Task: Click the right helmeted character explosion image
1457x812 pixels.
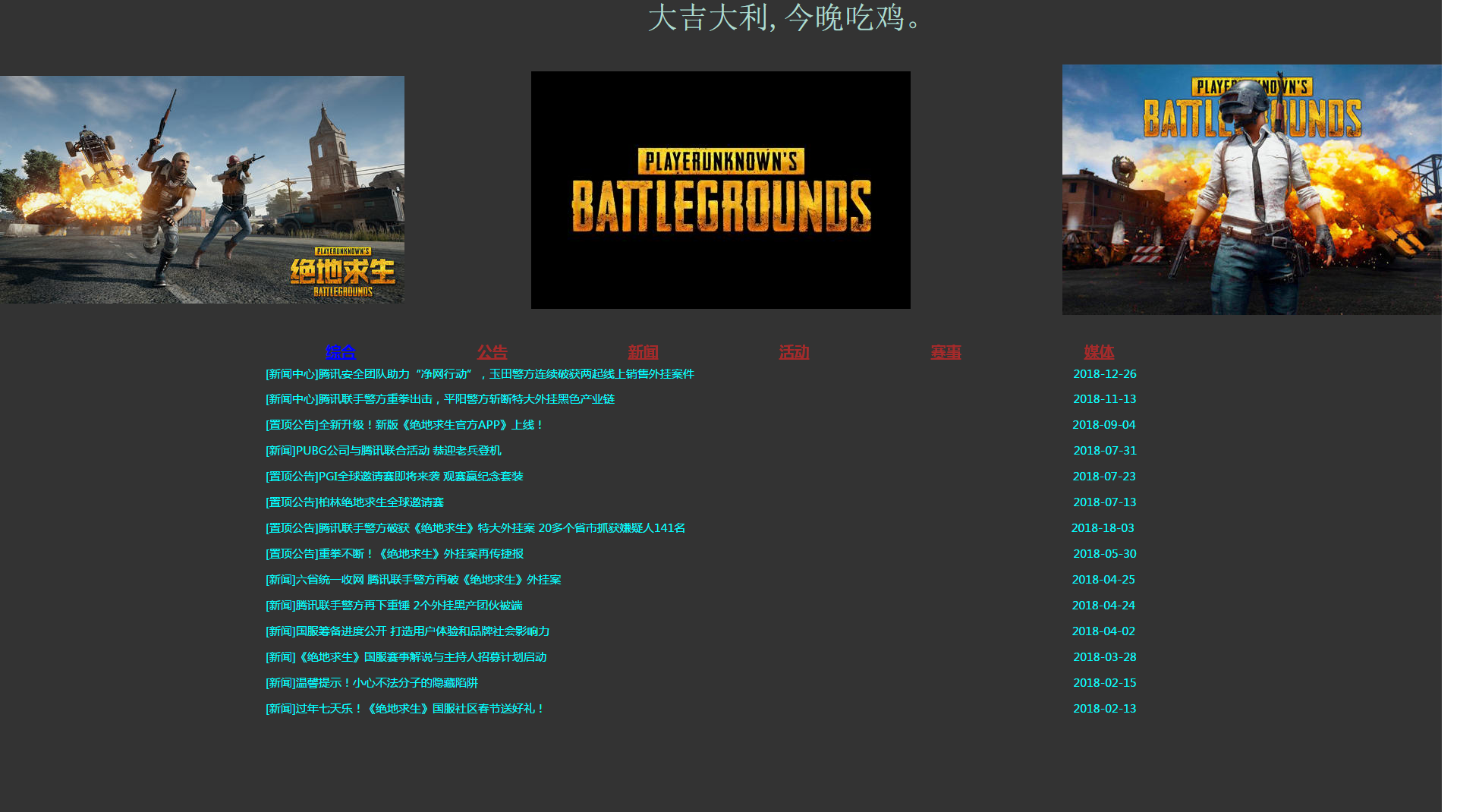Action: (x=1252, y=190)
